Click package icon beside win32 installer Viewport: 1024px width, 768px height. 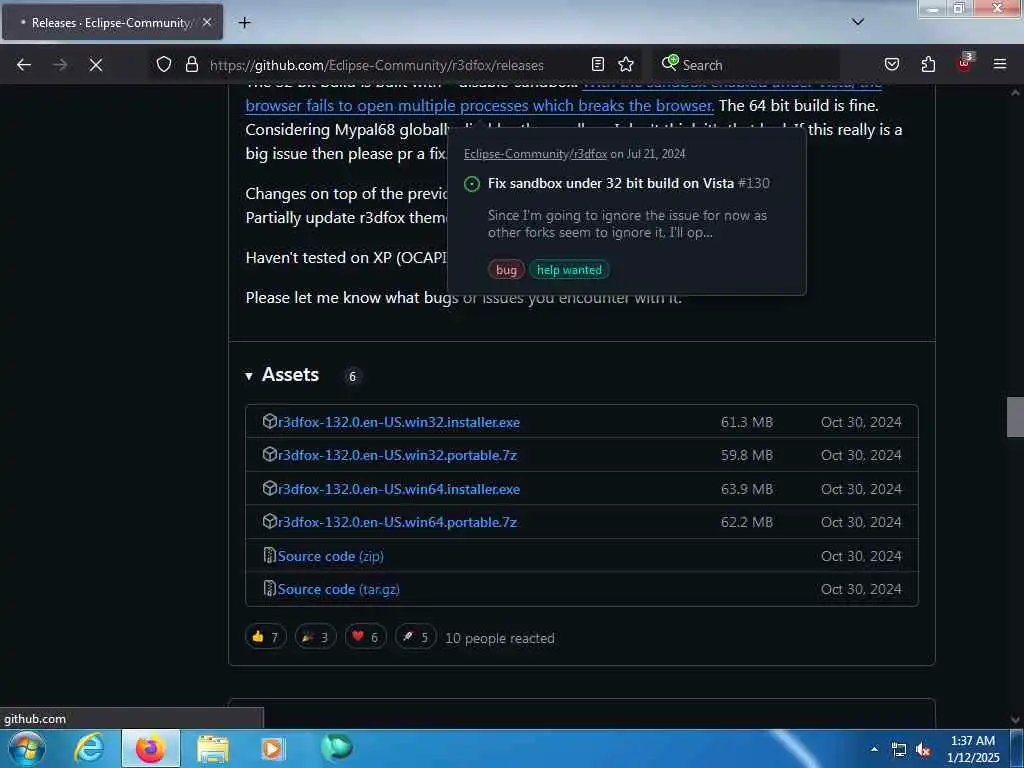270,421
